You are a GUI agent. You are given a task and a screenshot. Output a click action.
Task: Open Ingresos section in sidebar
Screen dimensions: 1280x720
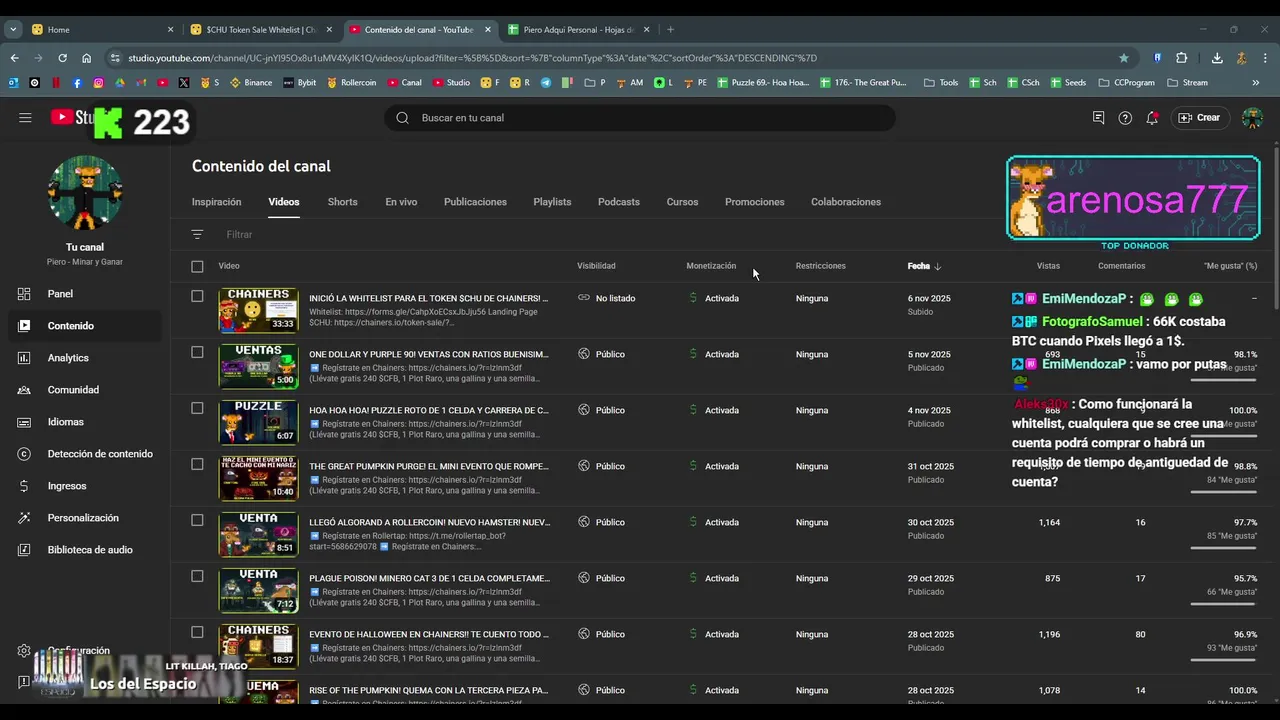(67, 486)
